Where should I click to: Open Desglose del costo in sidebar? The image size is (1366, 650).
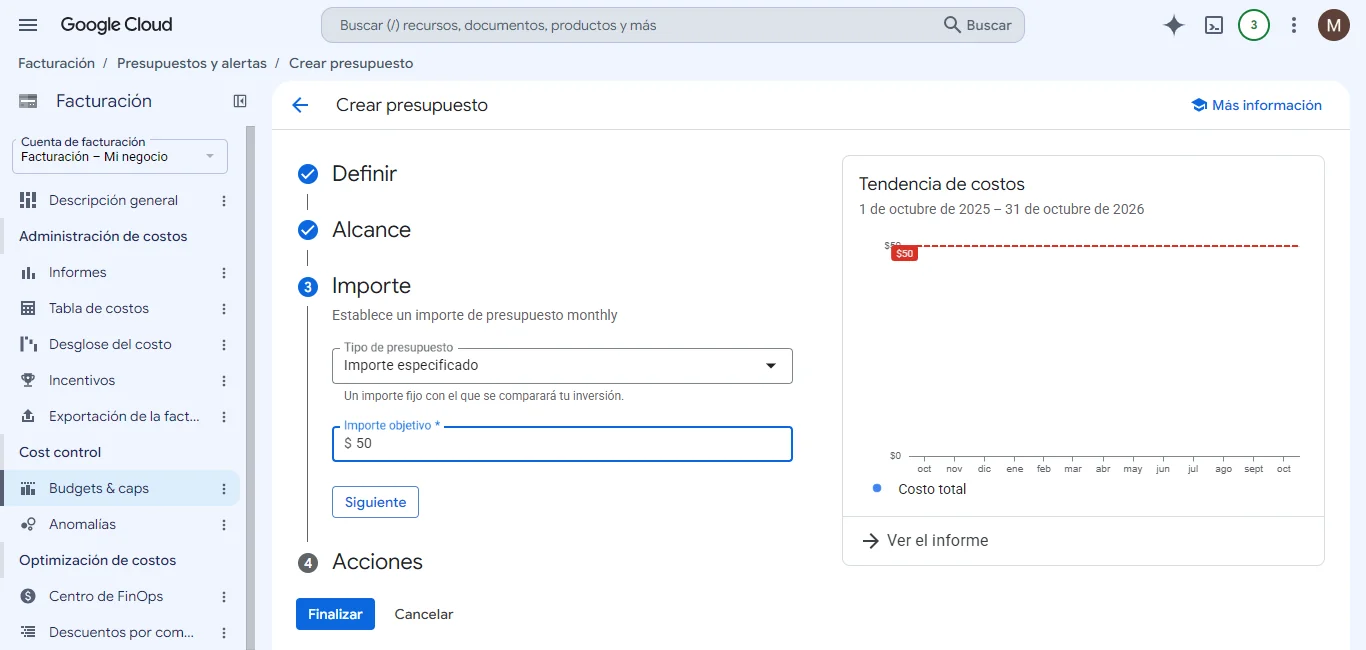pos(110,344)
